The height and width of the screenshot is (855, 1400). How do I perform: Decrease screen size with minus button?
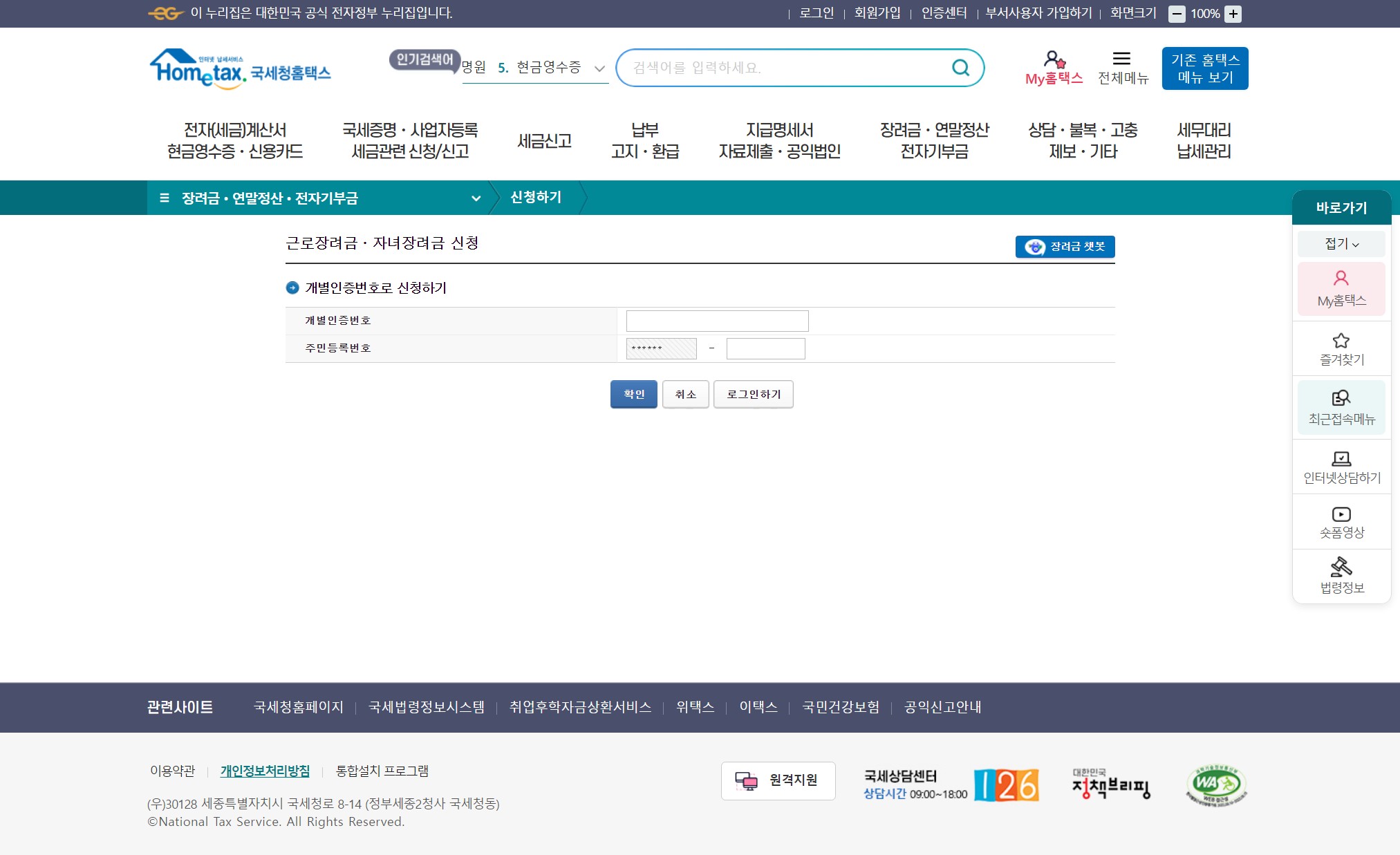tap(1177, 14)
